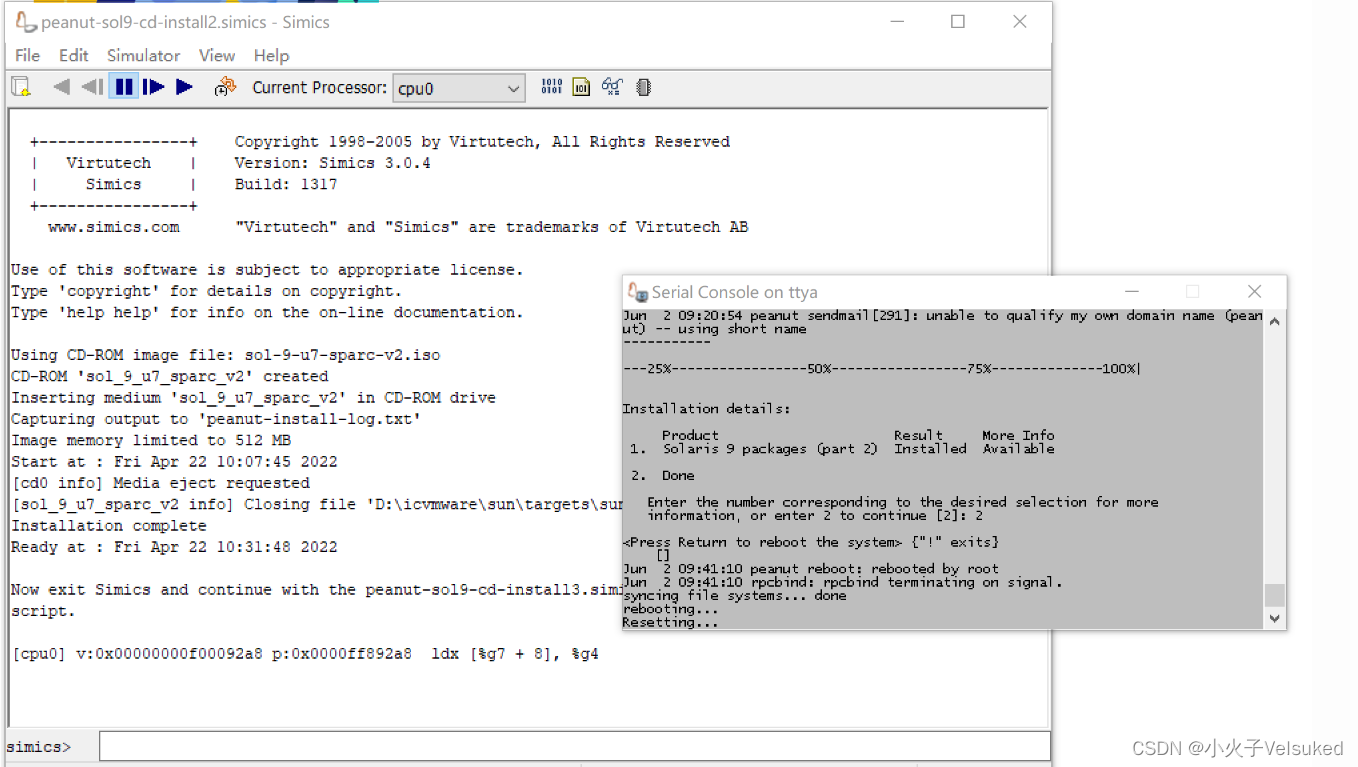Pause the simulation with the pause icon
1358x767 pixels.
click(124, 87)
